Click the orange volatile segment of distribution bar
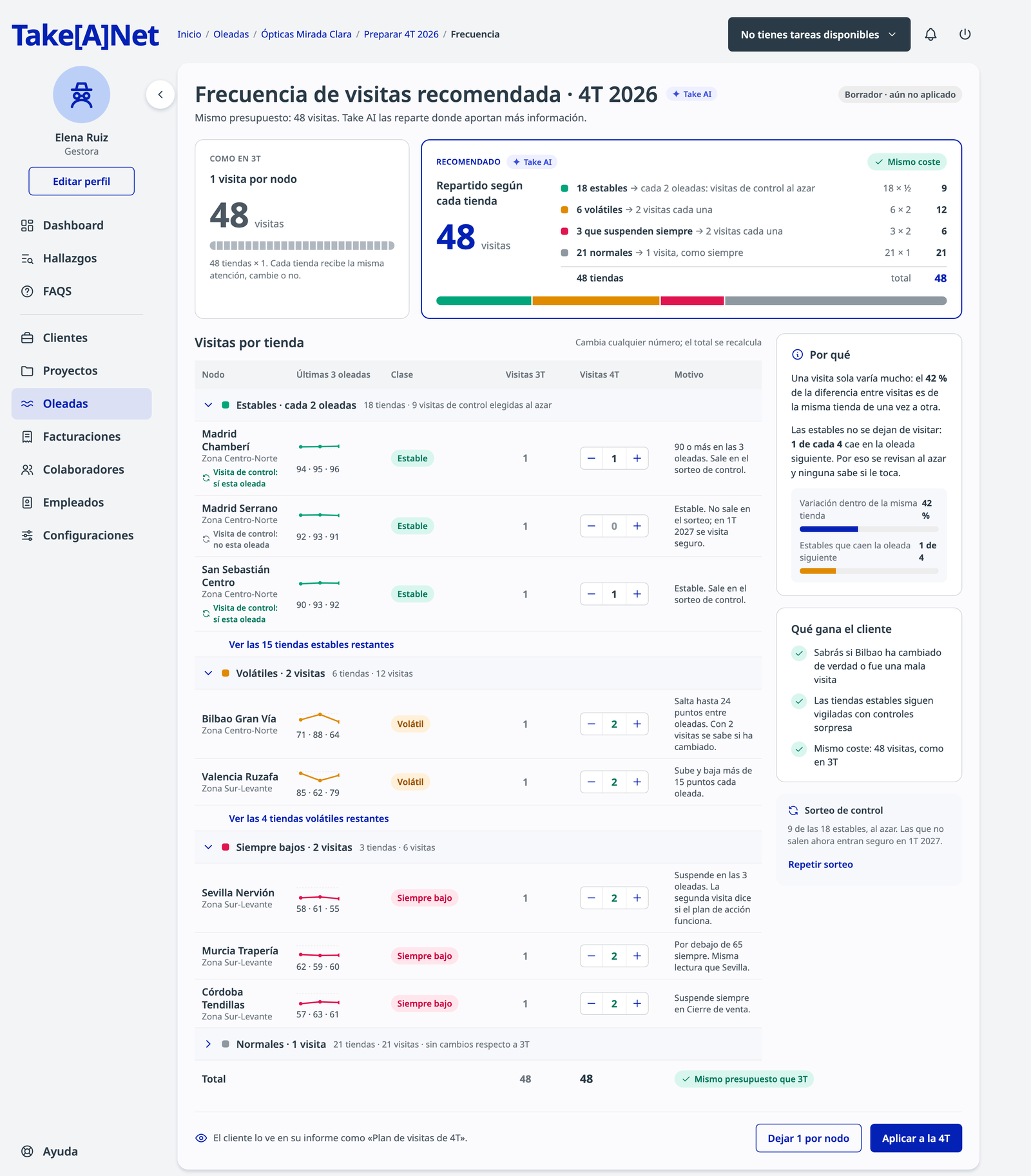 pos(596,301)
